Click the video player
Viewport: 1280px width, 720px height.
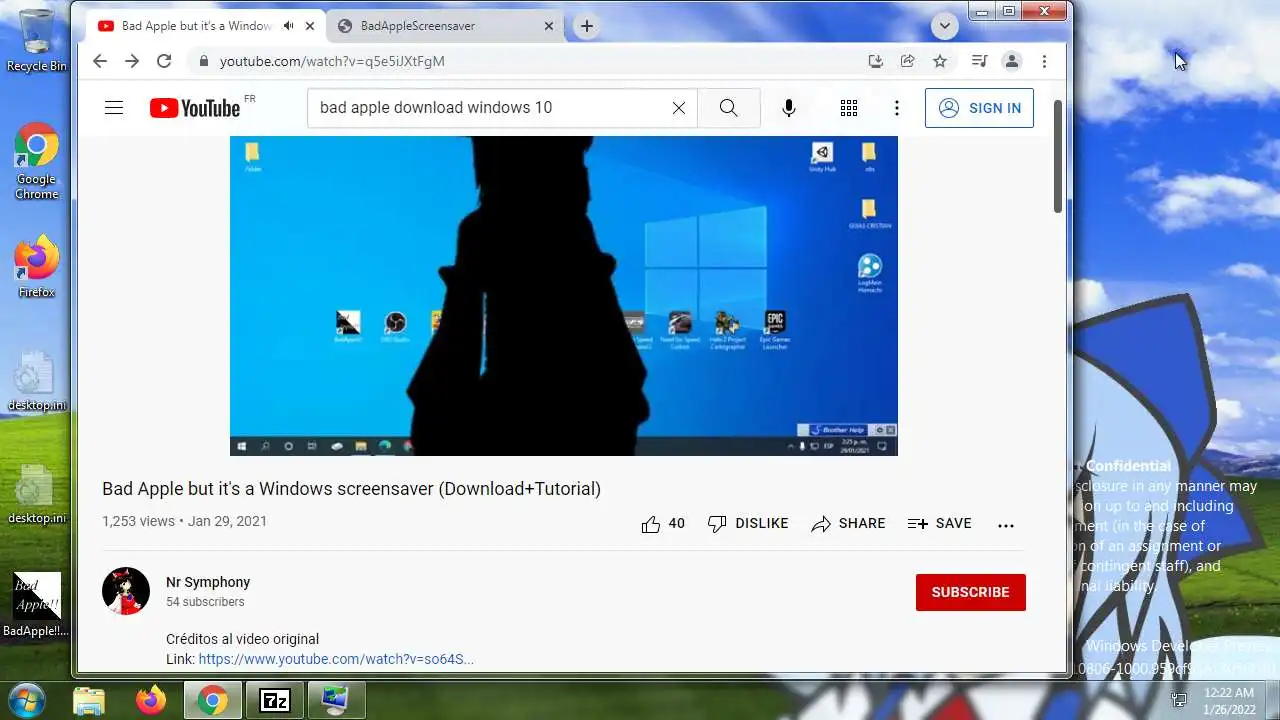pyautogui.click(x=564, y=296)
